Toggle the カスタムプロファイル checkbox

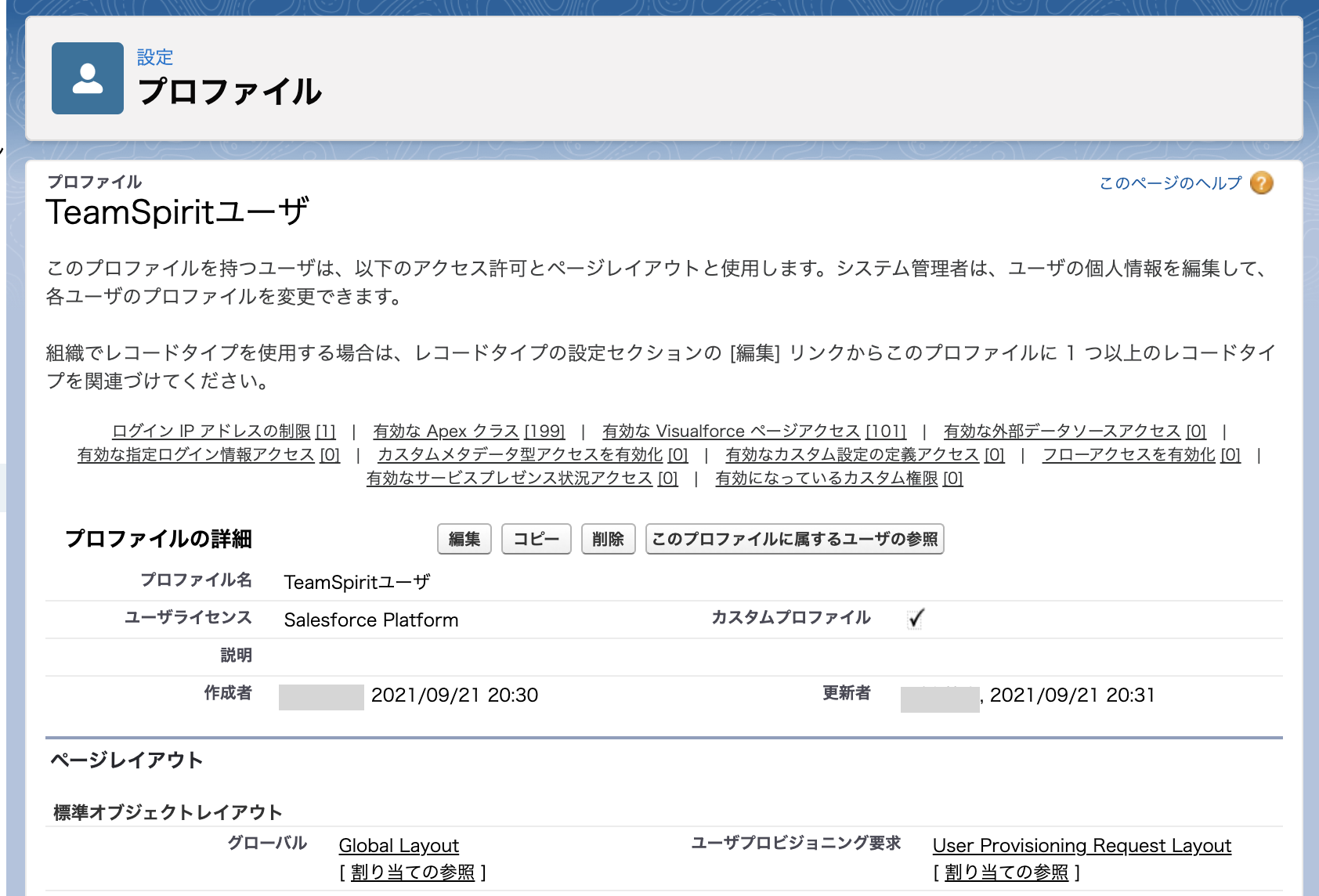point(915,619)
